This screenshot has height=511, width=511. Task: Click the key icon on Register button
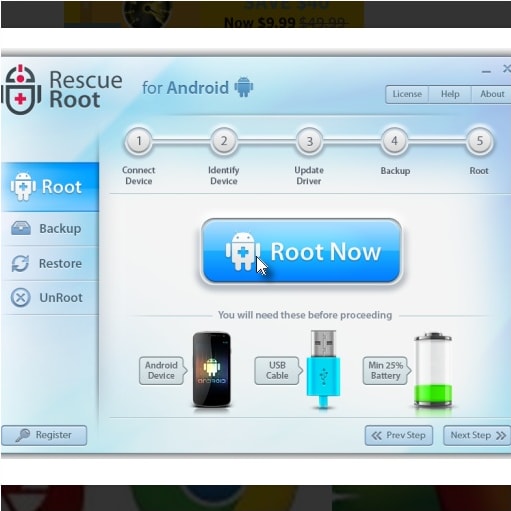pyautogui.click(x=23, y=435)
